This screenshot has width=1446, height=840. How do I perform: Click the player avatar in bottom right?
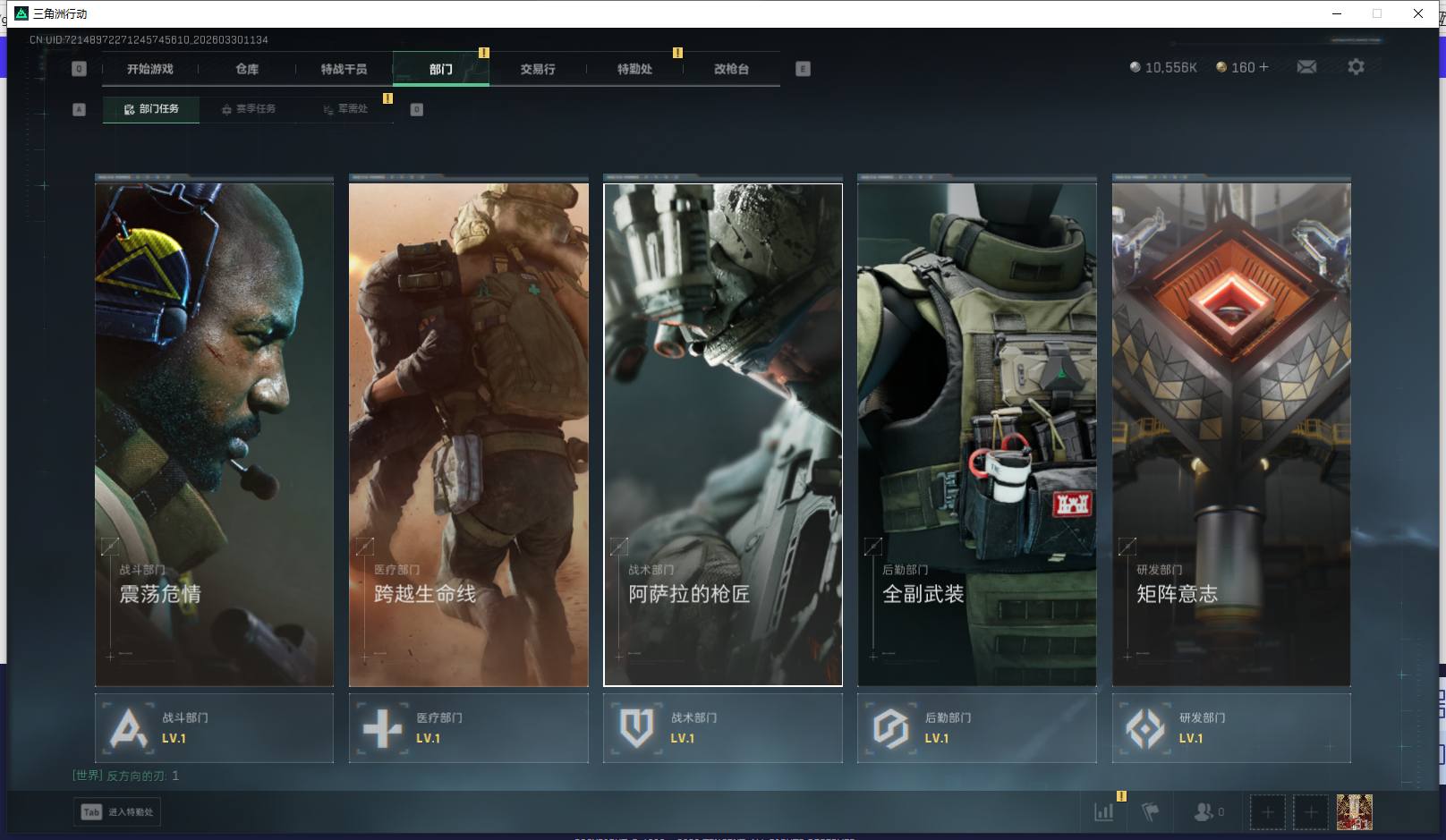[x=1354, y=812]
